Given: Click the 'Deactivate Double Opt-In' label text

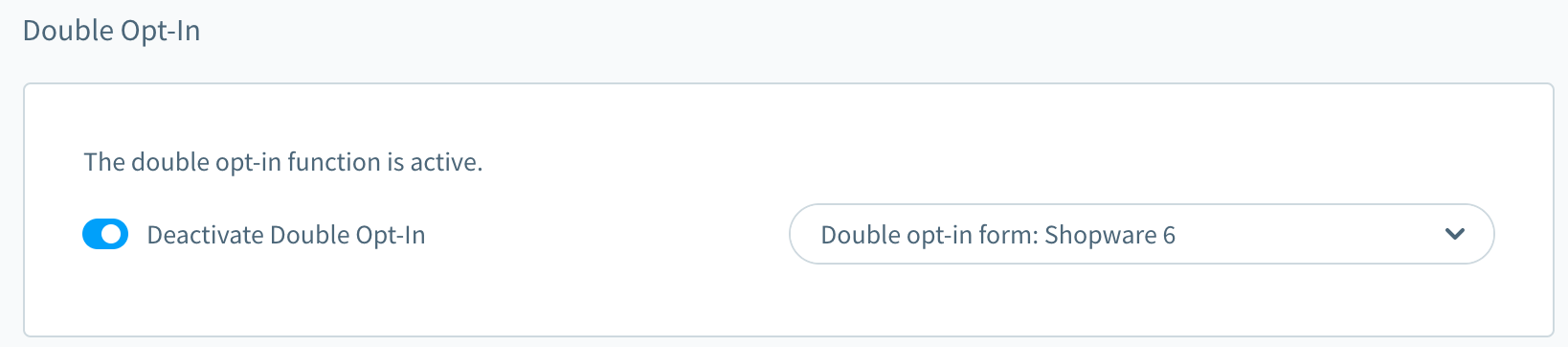Looking at the screenshot, I should coord(285,235).
